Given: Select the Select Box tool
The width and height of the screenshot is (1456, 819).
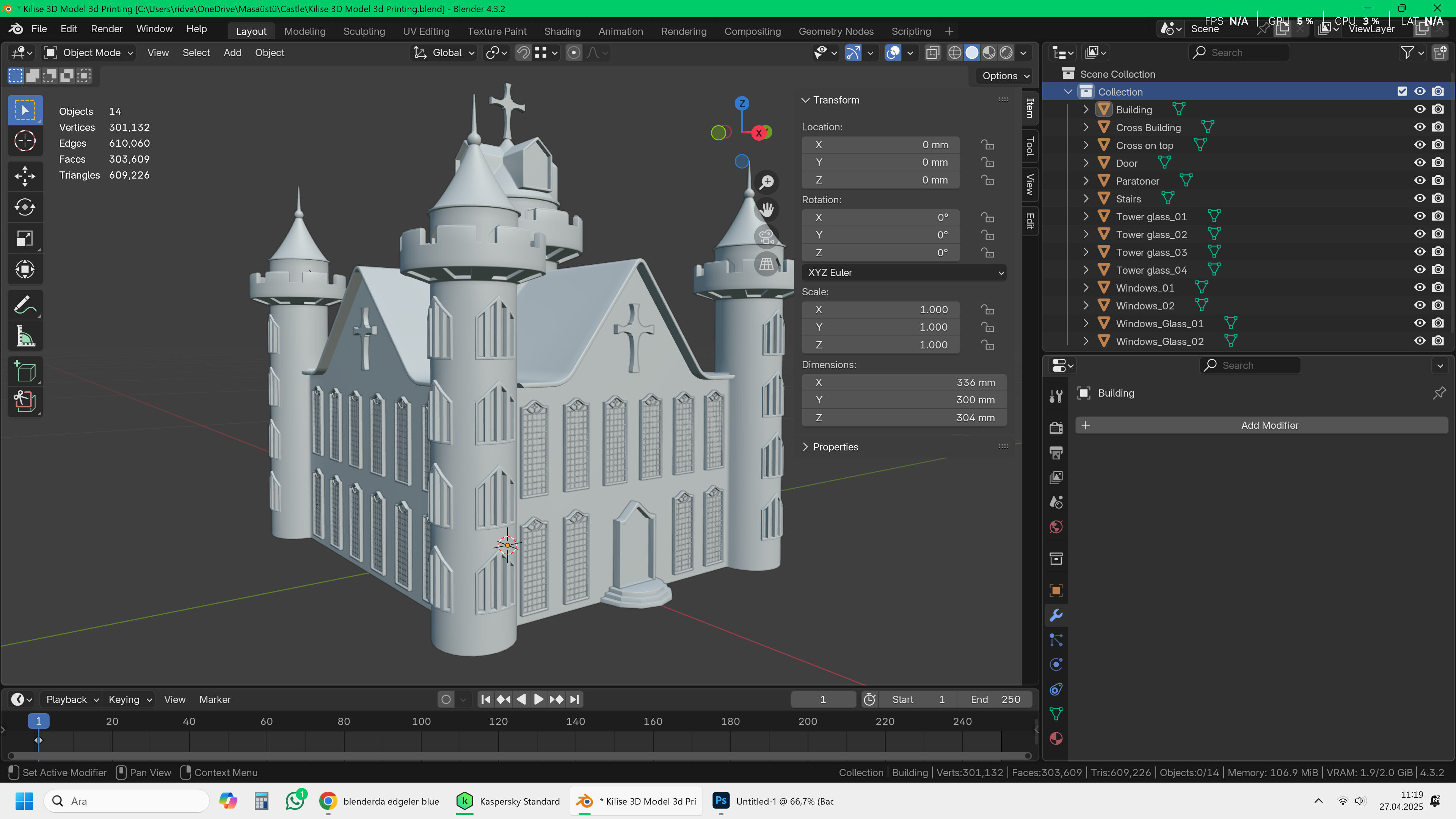Looking at the screenshot, I should pyautogui.click(x=25, y=110).
